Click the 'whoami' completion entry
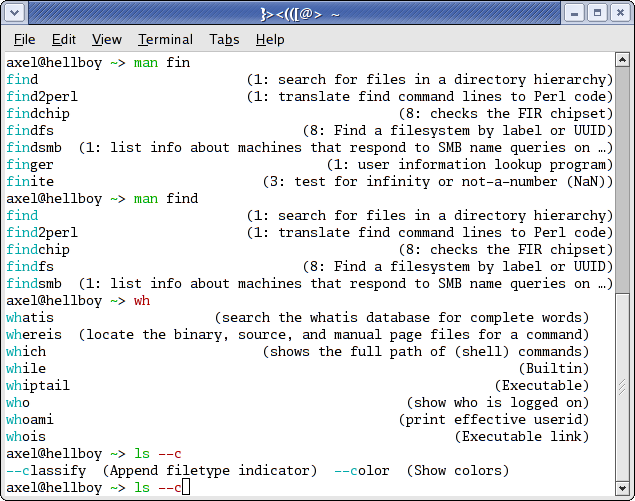The image size is (635, 501). pos(30,419)
